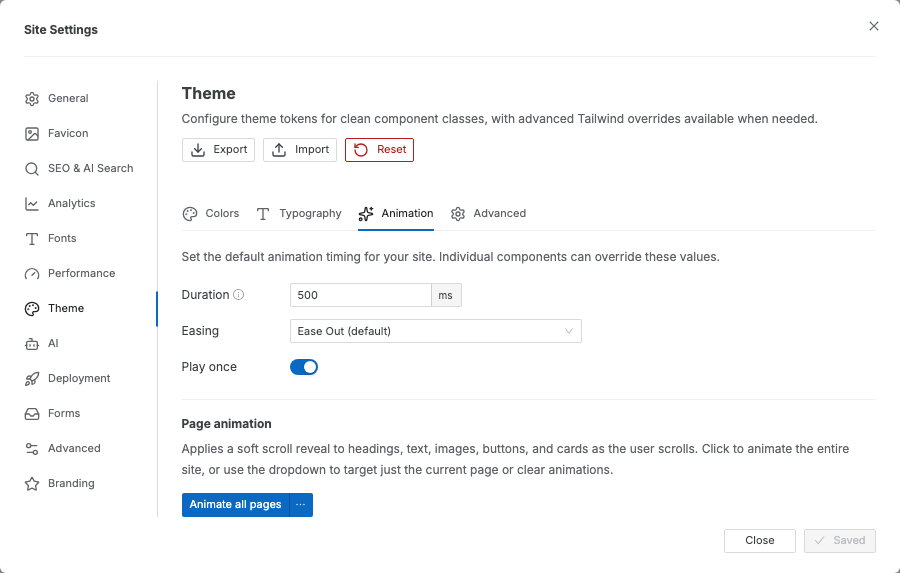The width and height of the screenshot is (900, 573).
Task: Export the theme
Action: (x=218, y=150)
